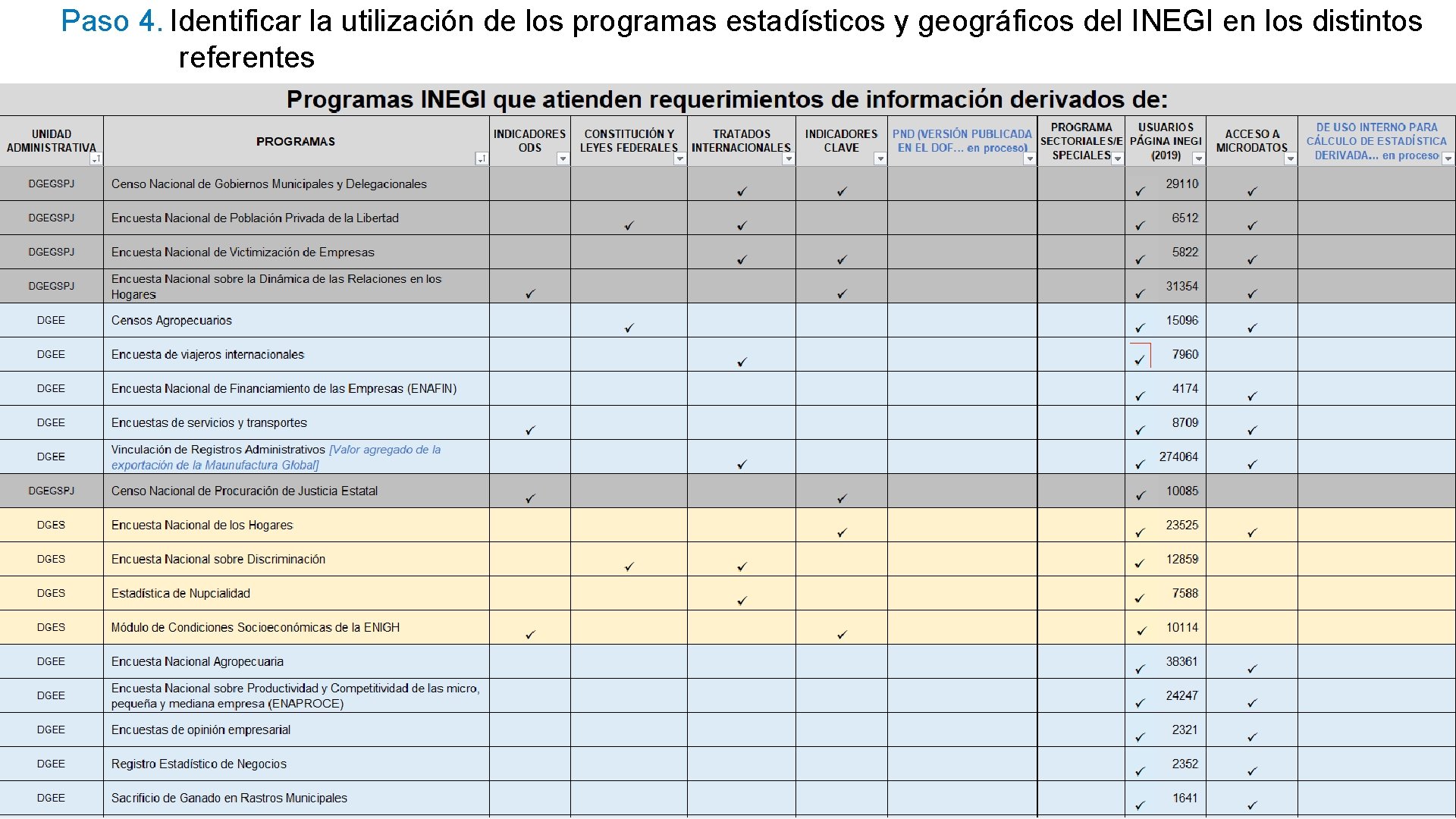The image size is (1456, 819).
Task: Select the 274064 users value cell
Action: tap(1178, 457)
